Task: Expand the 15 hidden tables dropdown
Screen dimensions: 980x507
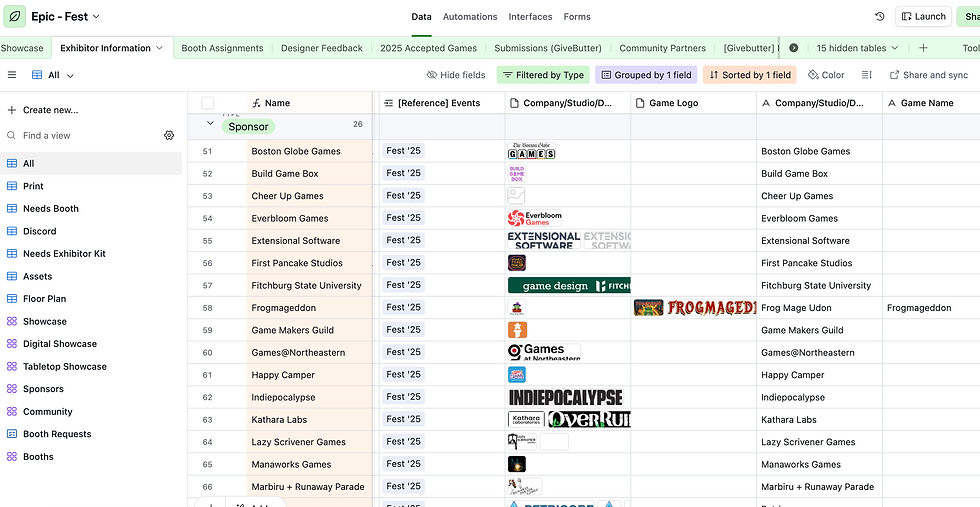Action: 858,48
